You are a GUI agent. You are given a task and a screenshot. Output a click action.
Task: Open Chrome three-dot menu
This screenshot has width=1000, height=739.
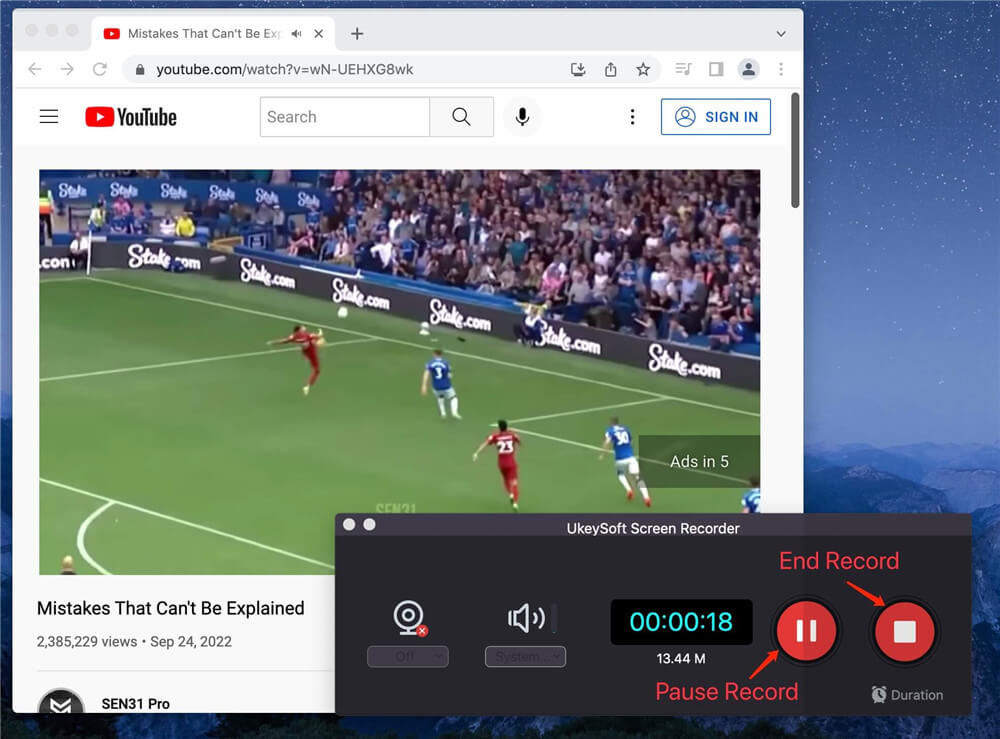pyautogui.click(x=781, y=69)
